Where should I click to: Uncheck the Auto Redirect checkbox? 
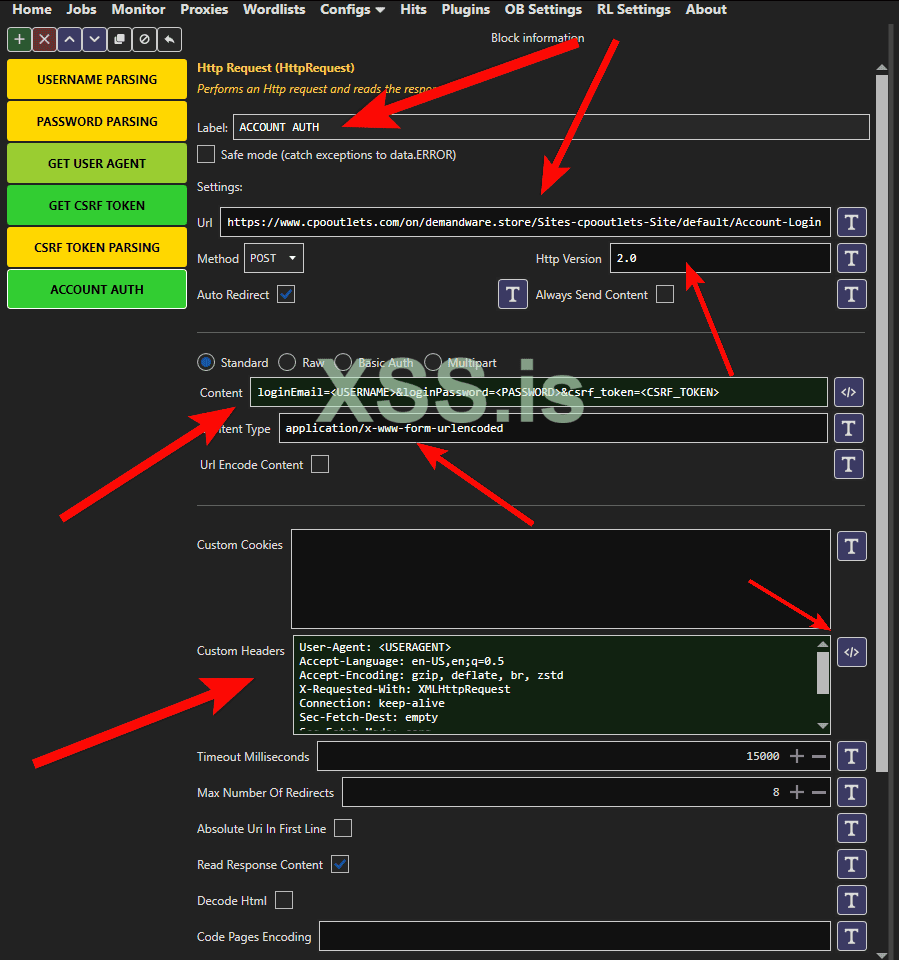[286, 294]
